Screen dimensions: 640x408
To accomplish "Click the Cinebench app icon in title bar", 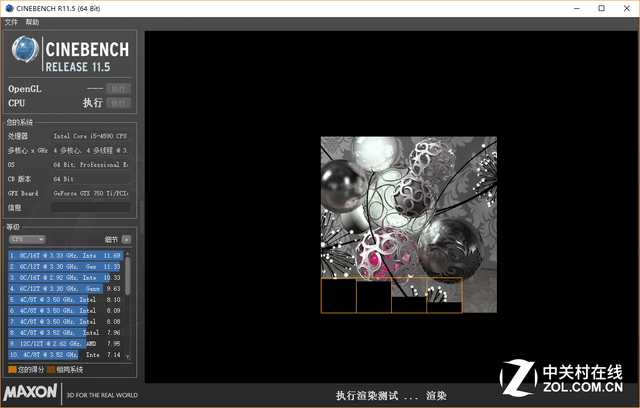I will pos(10,7).
